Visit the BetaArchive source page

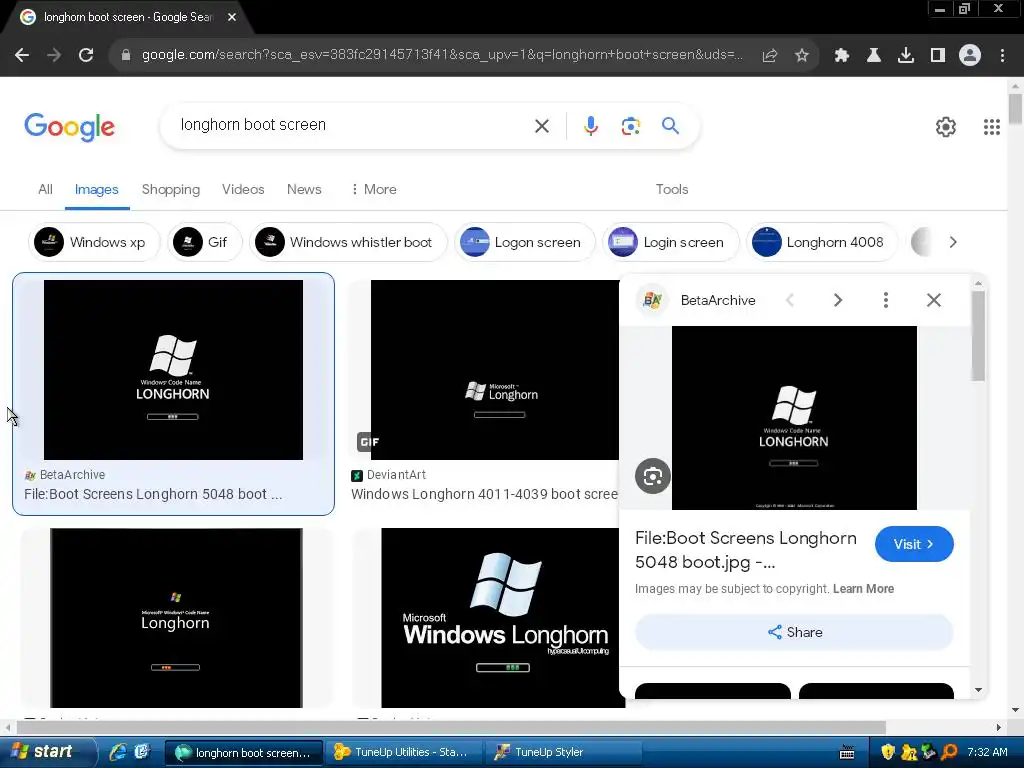914,544
